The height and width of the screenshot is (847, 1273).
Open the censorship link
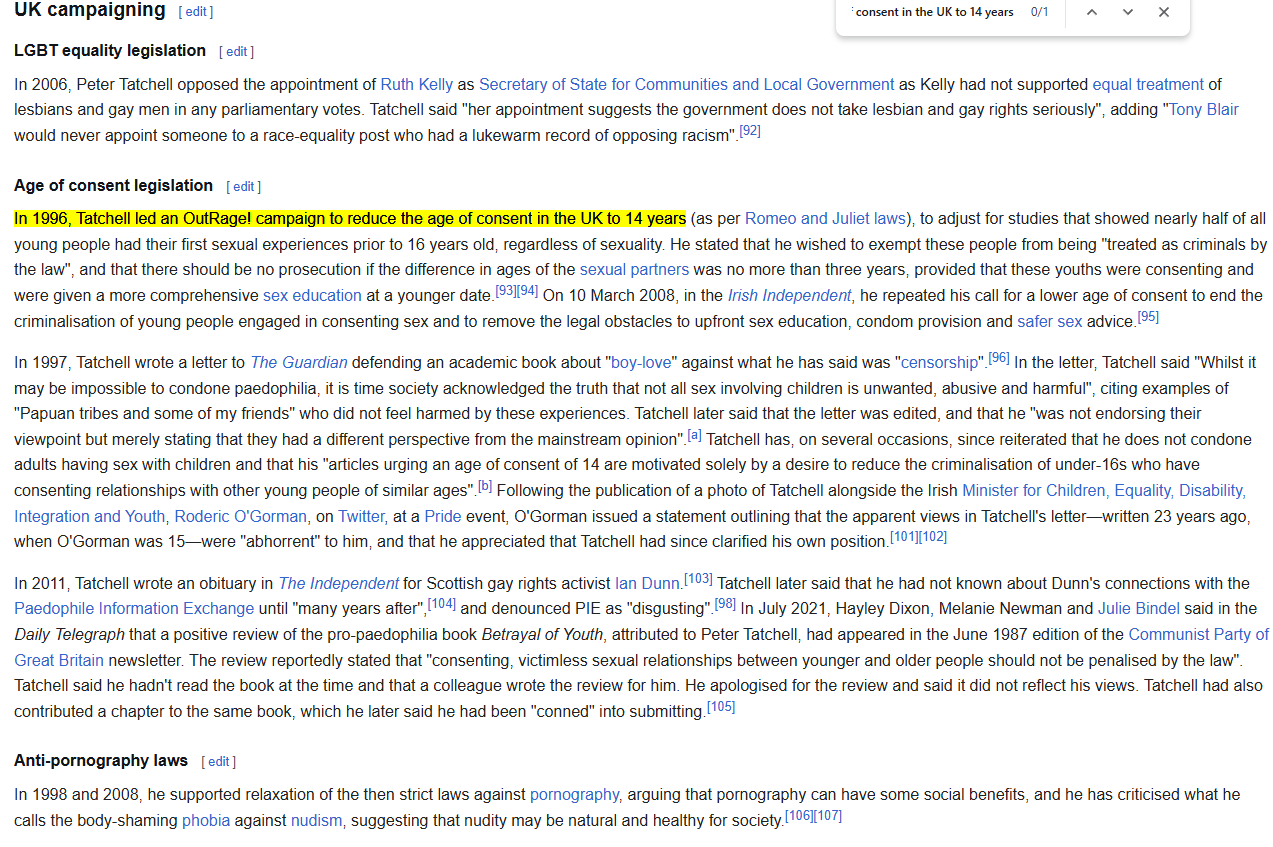point(941,363)
